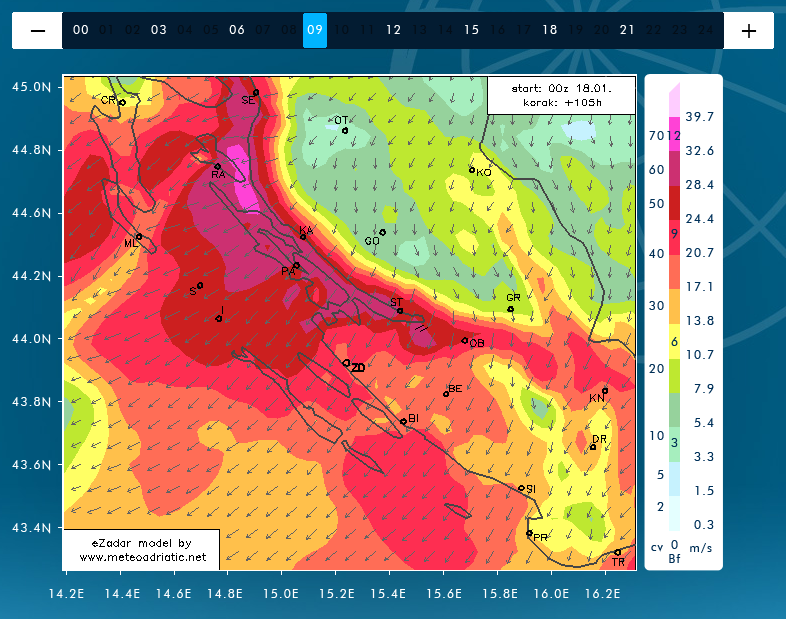Choose hour 06 in the time bar

[x=237, y=30]
